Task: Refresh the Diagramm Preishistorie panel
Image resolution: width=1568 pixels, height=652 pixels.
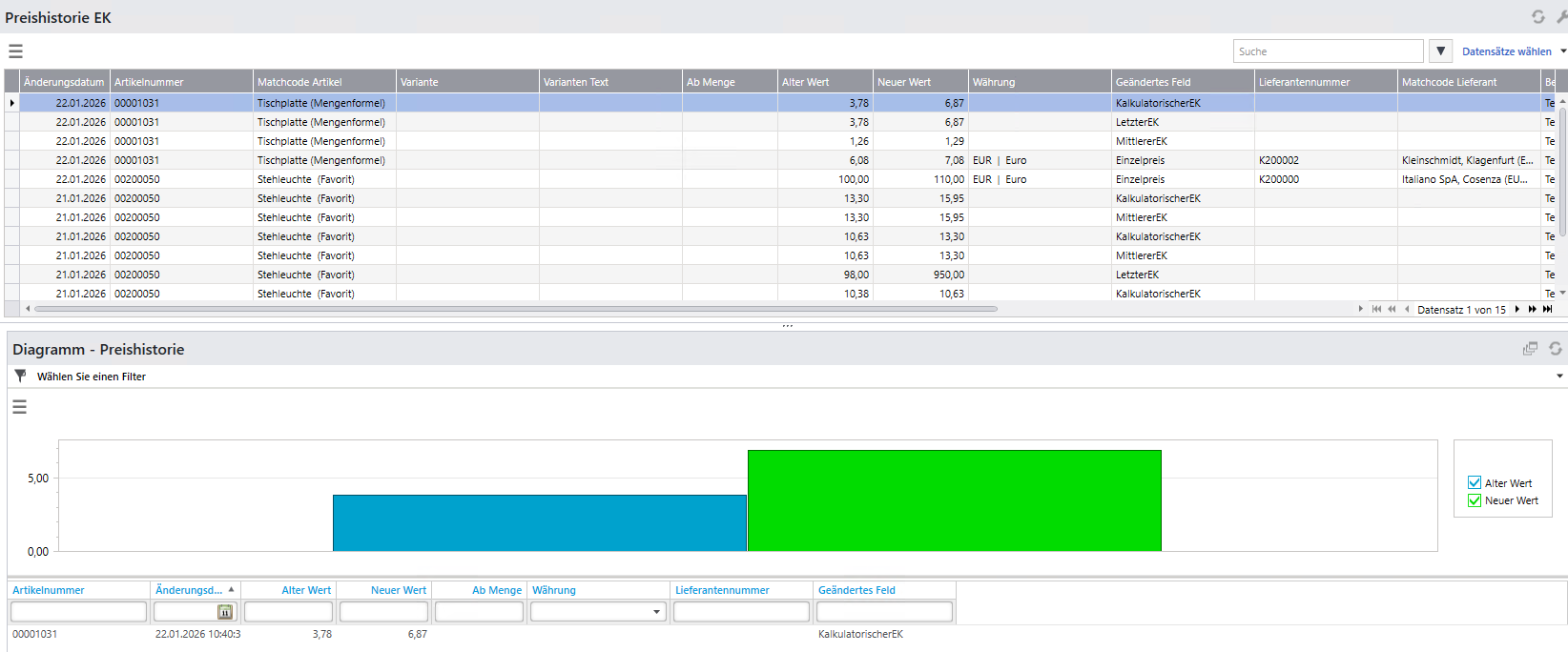Action: (1555, 349)
